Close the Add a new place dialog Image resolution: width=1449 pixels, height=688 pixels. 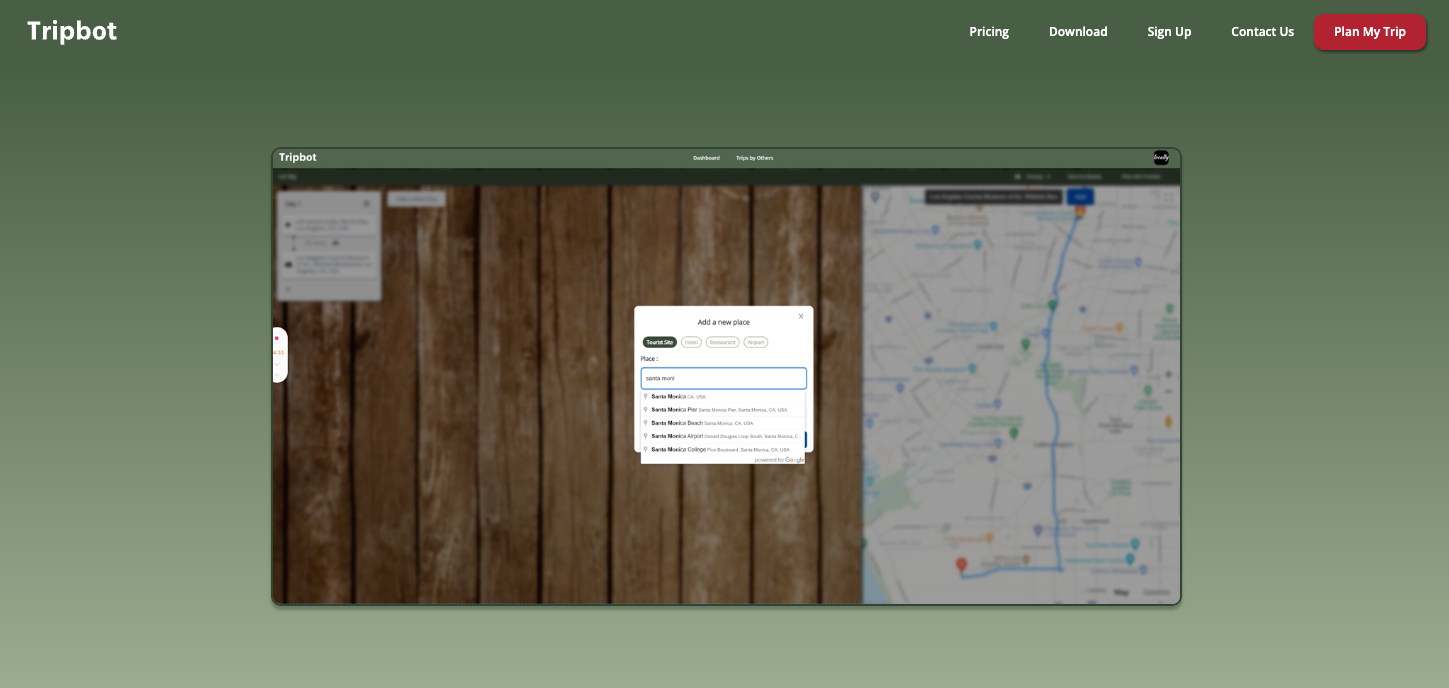click(x=801, y=316)
